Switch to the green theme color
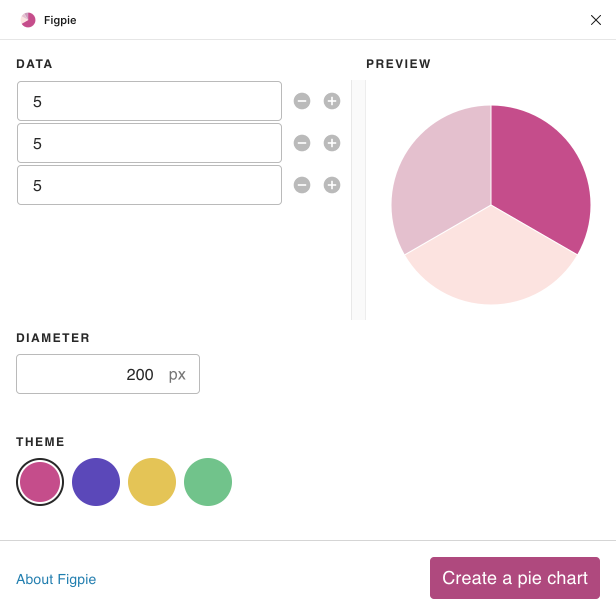616x616 pixels. 208,482
